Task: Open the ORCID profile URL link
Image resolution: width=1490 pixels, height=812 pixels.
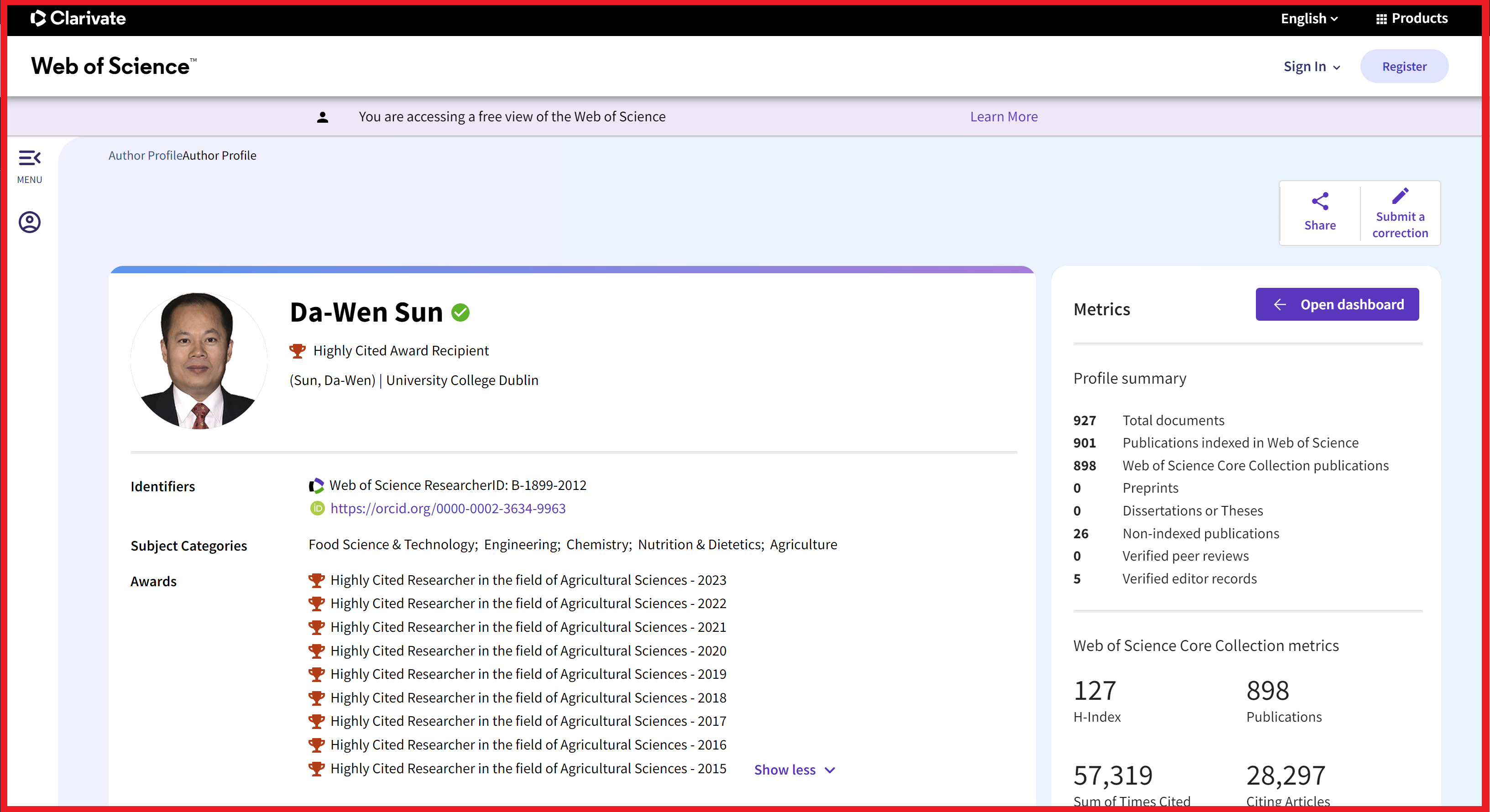Action: click(x=448, y=508)
